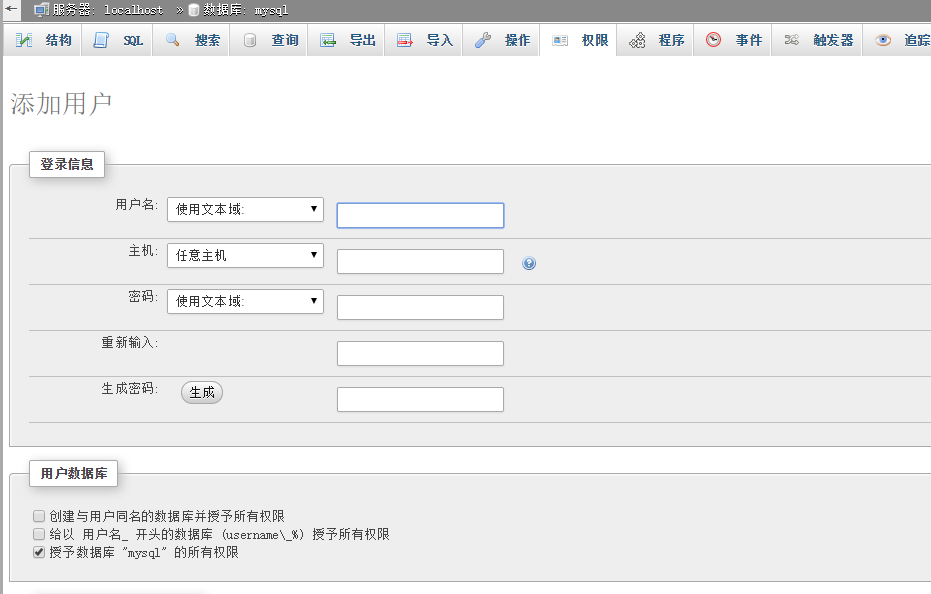Follow the localhost server link
The image size is (931, 594).
tap(134, 10)
